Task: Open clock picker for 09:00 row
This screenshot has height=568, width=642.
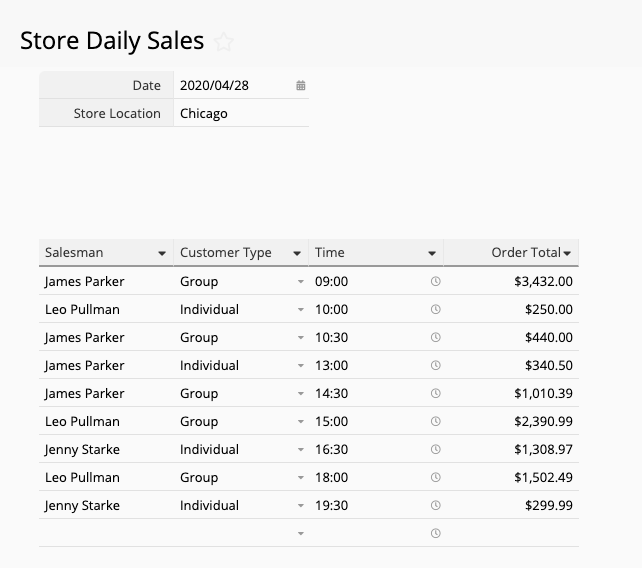Action: [436, 281]
